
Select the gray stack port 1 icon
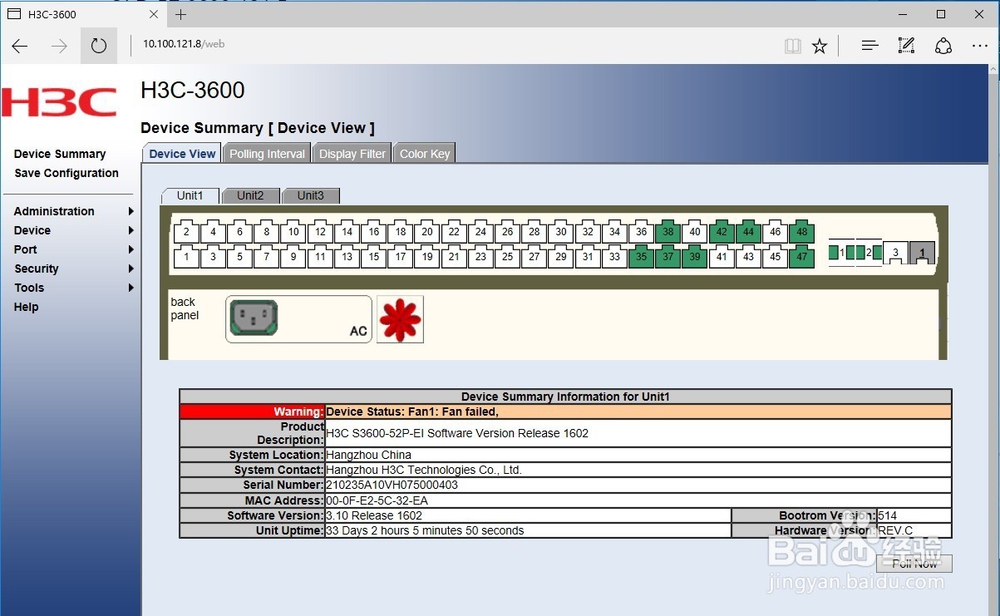(x=922, y=253)
